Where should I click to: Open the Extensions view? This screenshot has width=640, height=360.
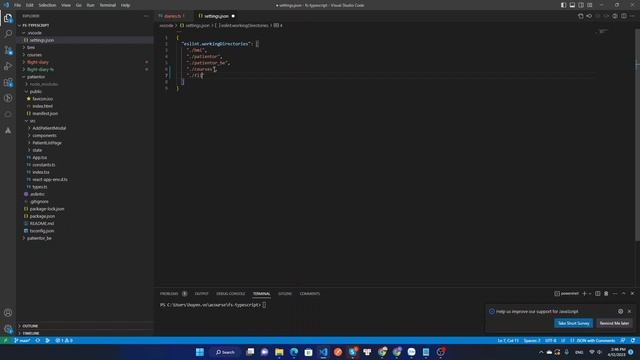click(x=8, y=82)
